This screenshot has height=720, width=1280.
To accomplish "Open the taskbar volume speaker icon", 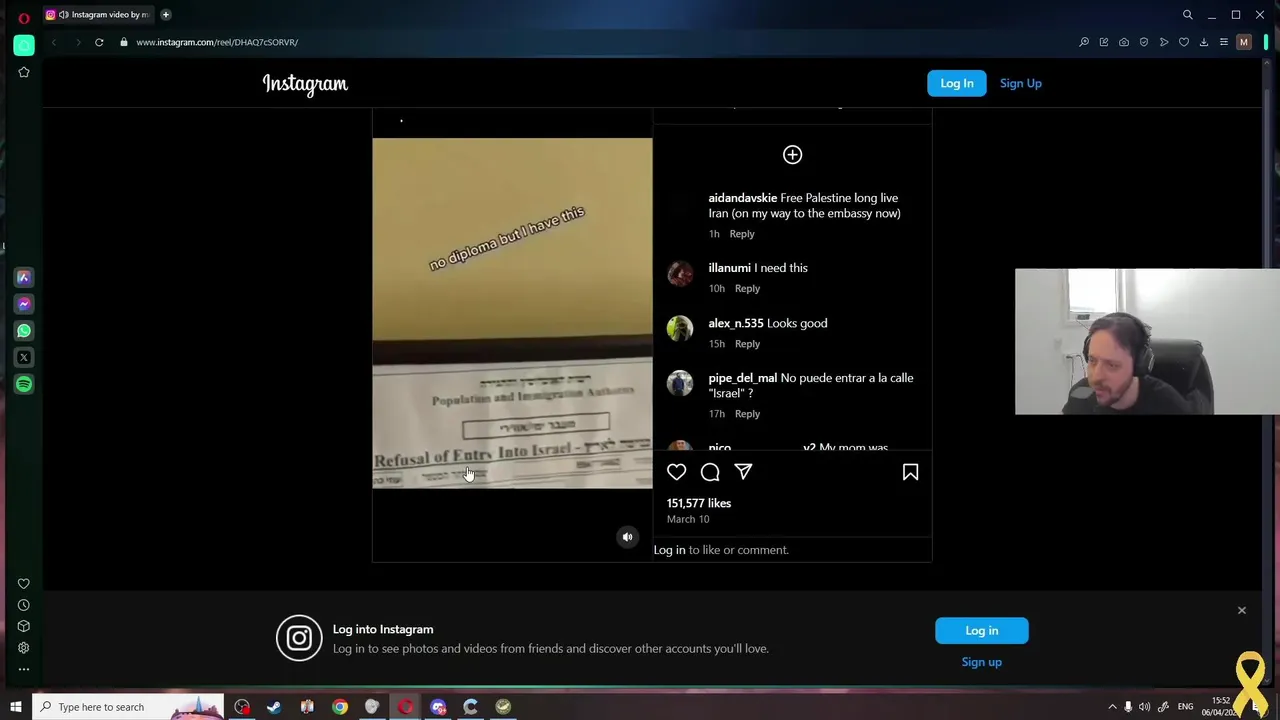I will click(1145, 707).
